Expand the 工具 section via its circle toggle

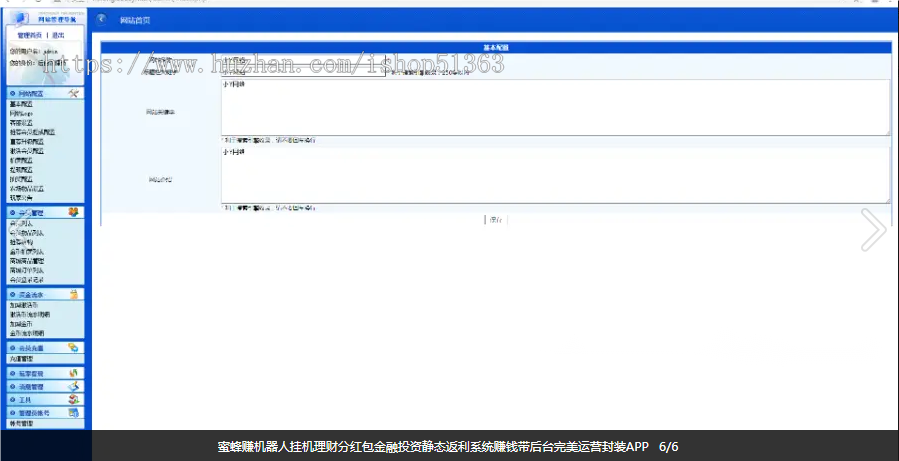coord(13,400)
